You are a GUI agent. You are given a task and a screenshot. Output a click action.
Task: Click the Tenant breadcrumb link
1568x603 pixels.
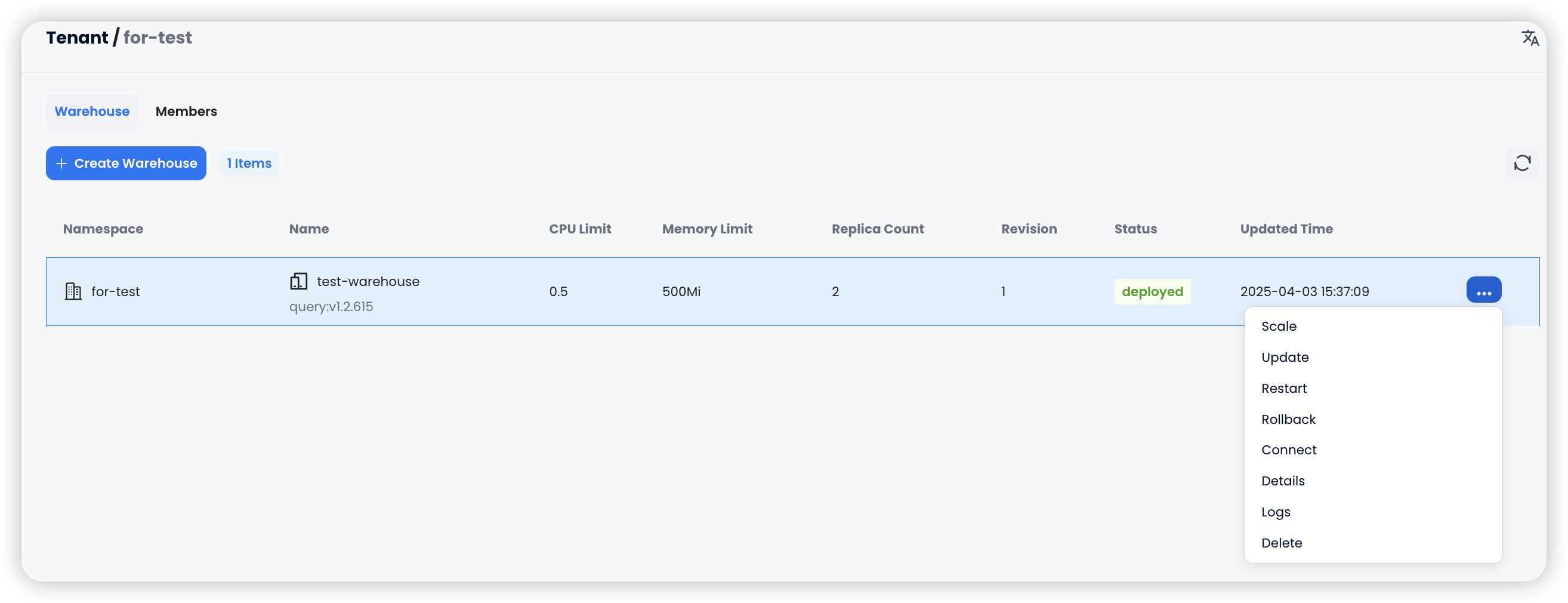coord(77,38)
